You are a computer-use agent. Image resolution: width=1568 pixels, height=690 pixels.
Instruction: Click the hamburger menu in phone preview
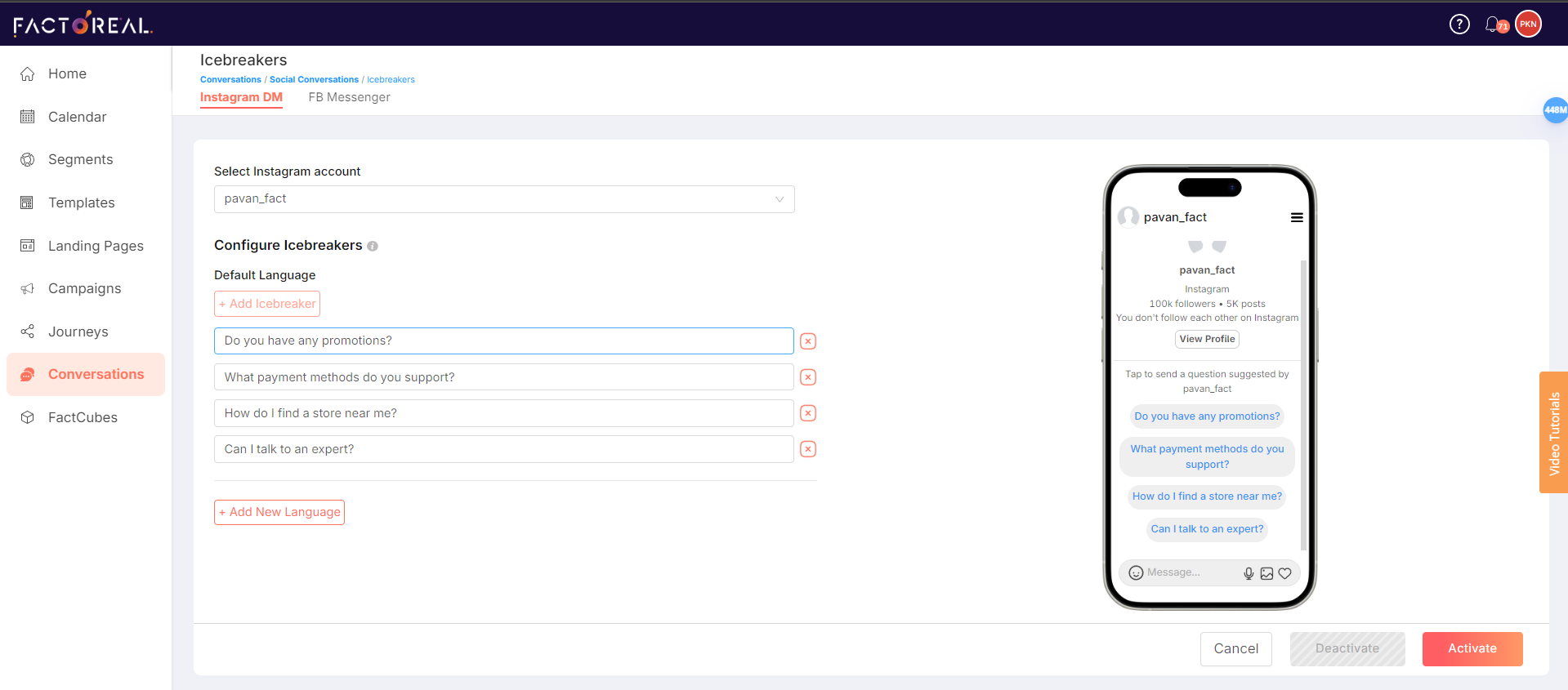(x=1297, y=217)
